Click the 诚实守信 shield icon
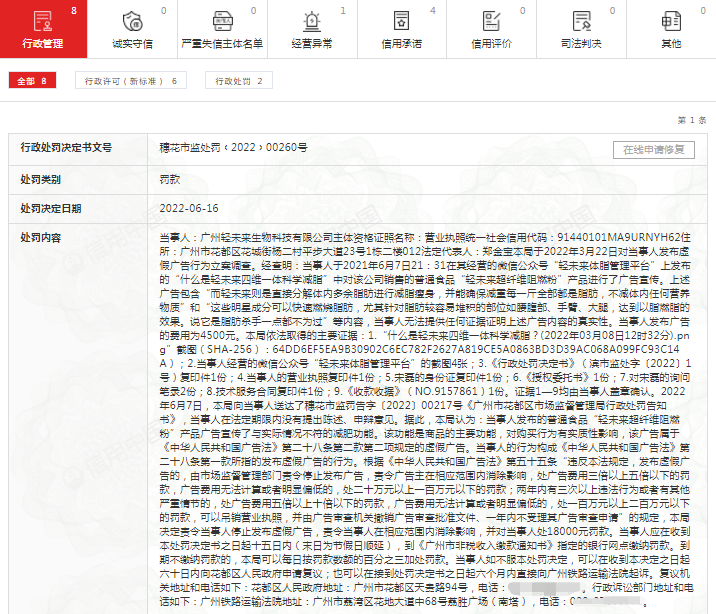 [x=132, y=22]
